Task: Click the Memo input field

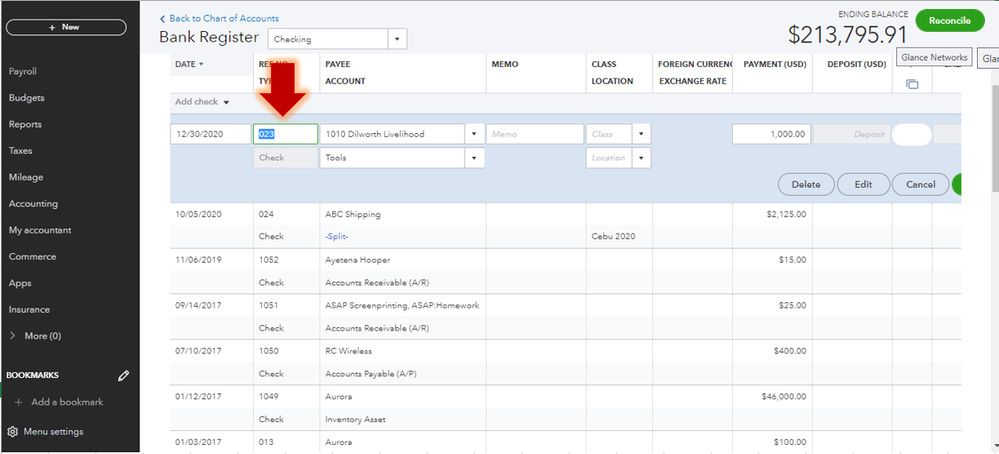Action: coord(535,134)
